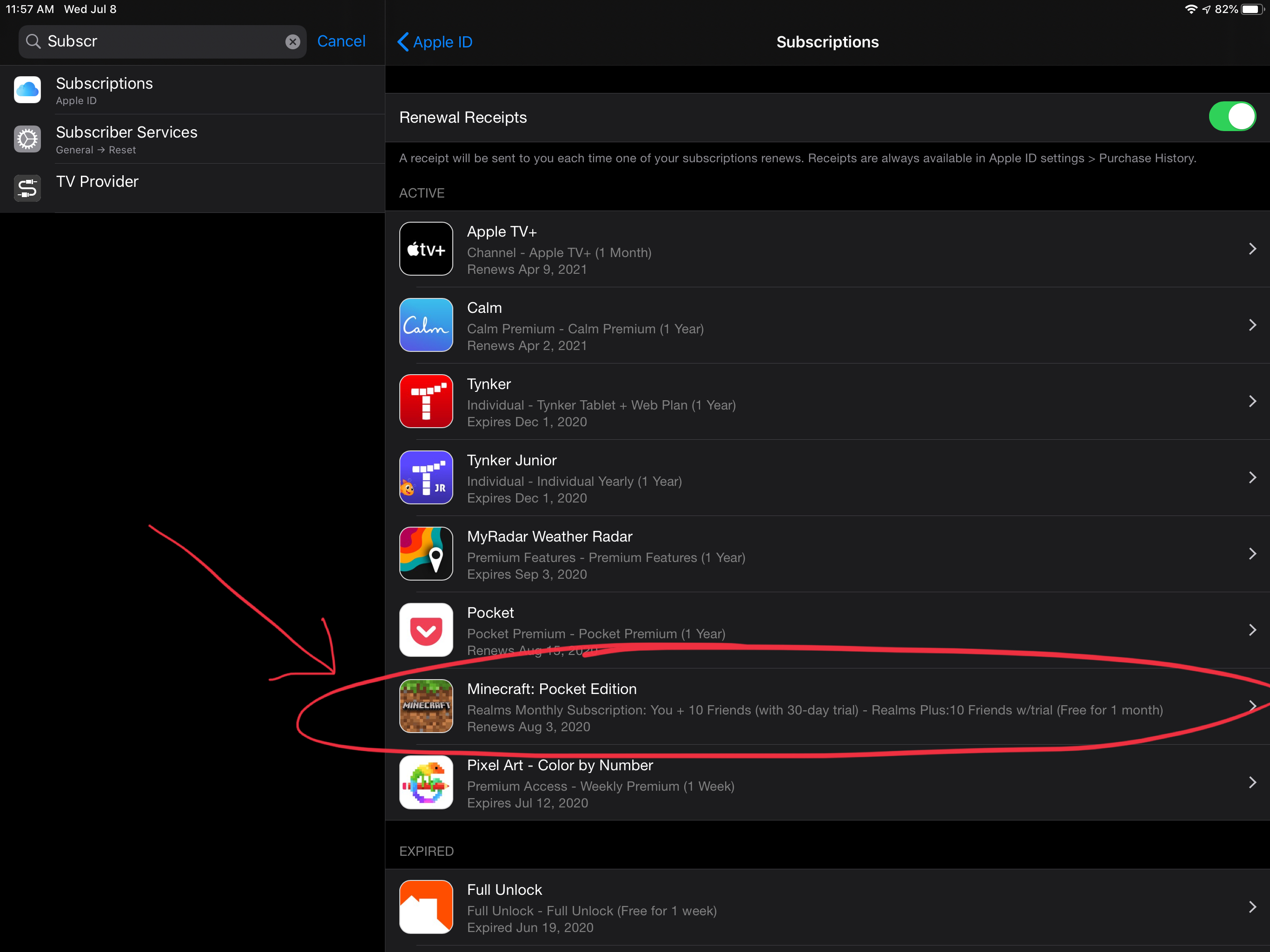Open Apple TV+ details via chevron
This screenshot has height=952, width=1270.
pos(1252,249)
